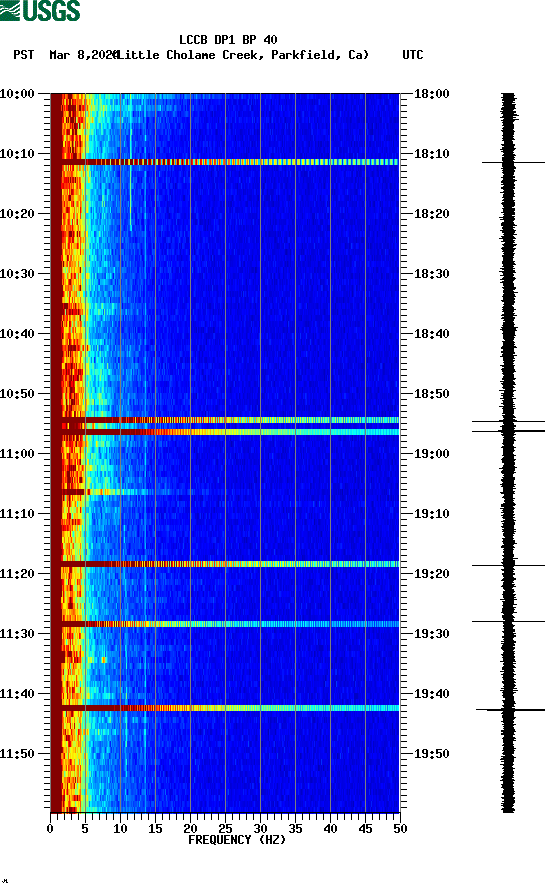Click the FREQUENCY (HZ) axis label

point(237,840)
